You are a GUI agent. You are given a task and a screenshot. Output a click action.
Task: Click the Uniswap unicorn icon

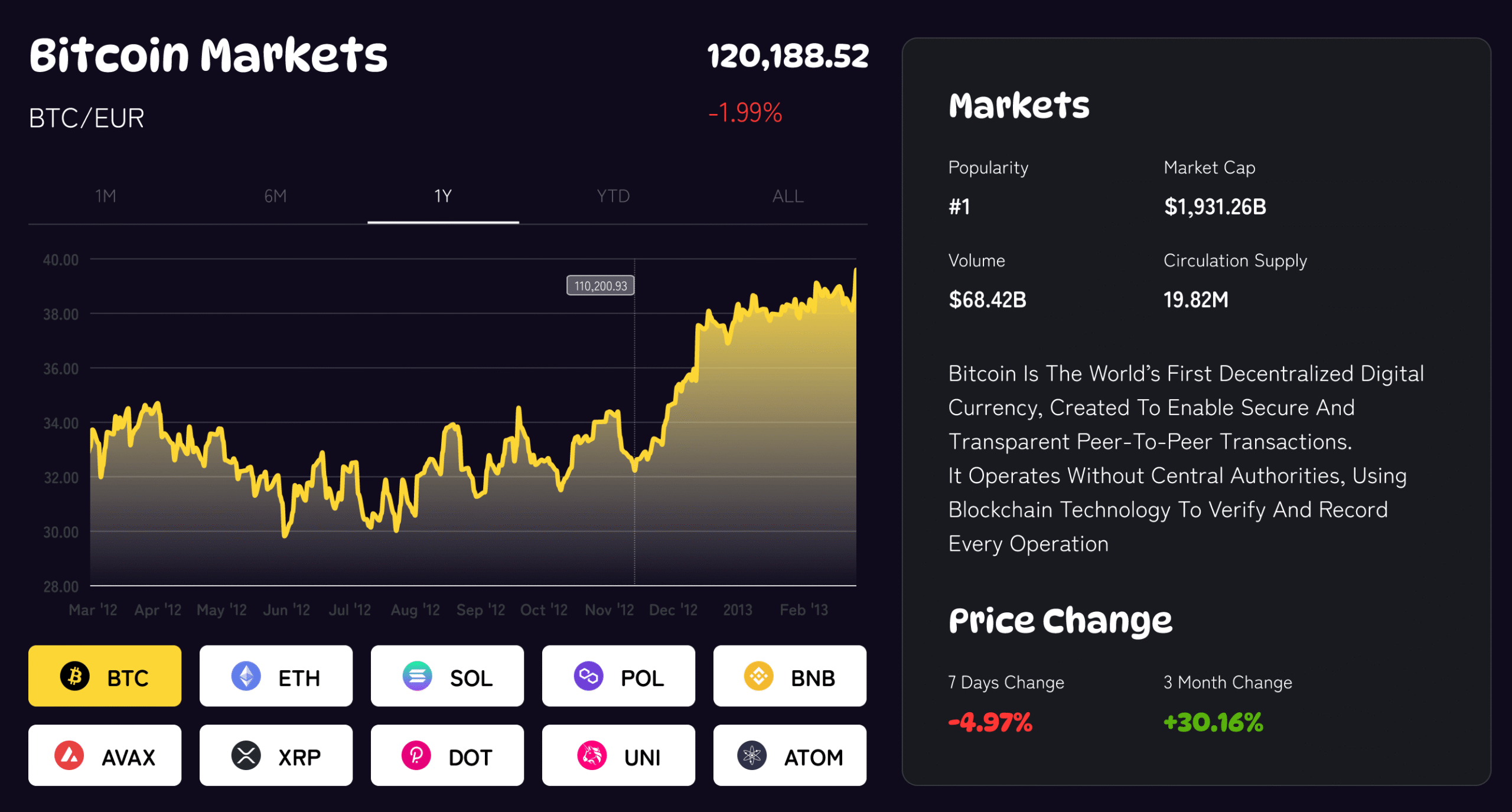pos(592,756)
